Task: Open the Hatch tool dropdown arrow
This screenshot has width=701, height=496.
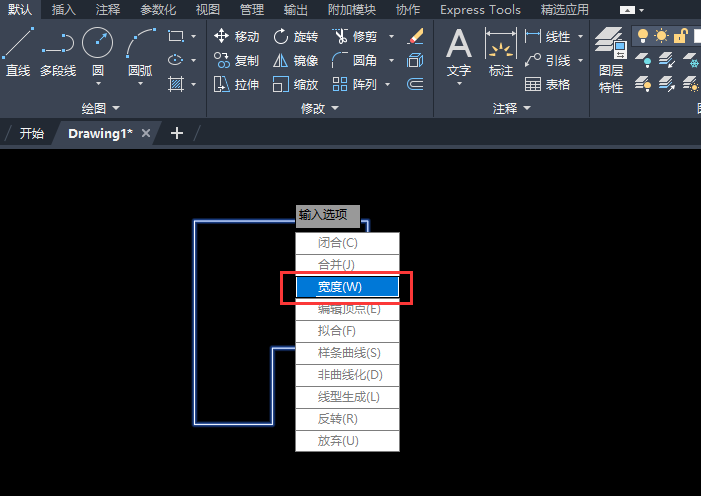Action: pyautogui.click(x=194, y=84)
